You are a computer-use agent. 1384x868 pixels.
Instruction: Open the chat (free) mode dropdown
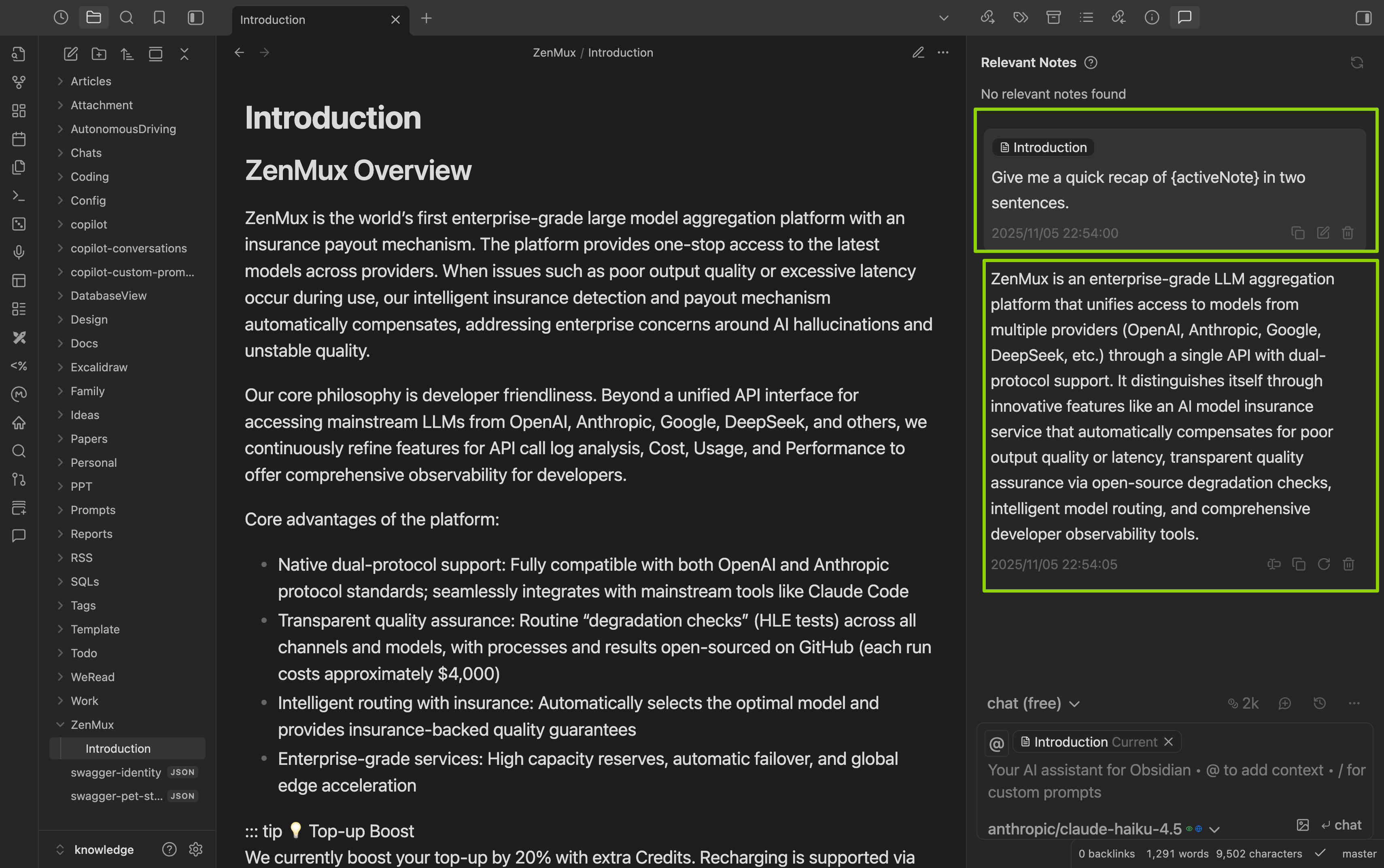click(x=1033, y=703)
